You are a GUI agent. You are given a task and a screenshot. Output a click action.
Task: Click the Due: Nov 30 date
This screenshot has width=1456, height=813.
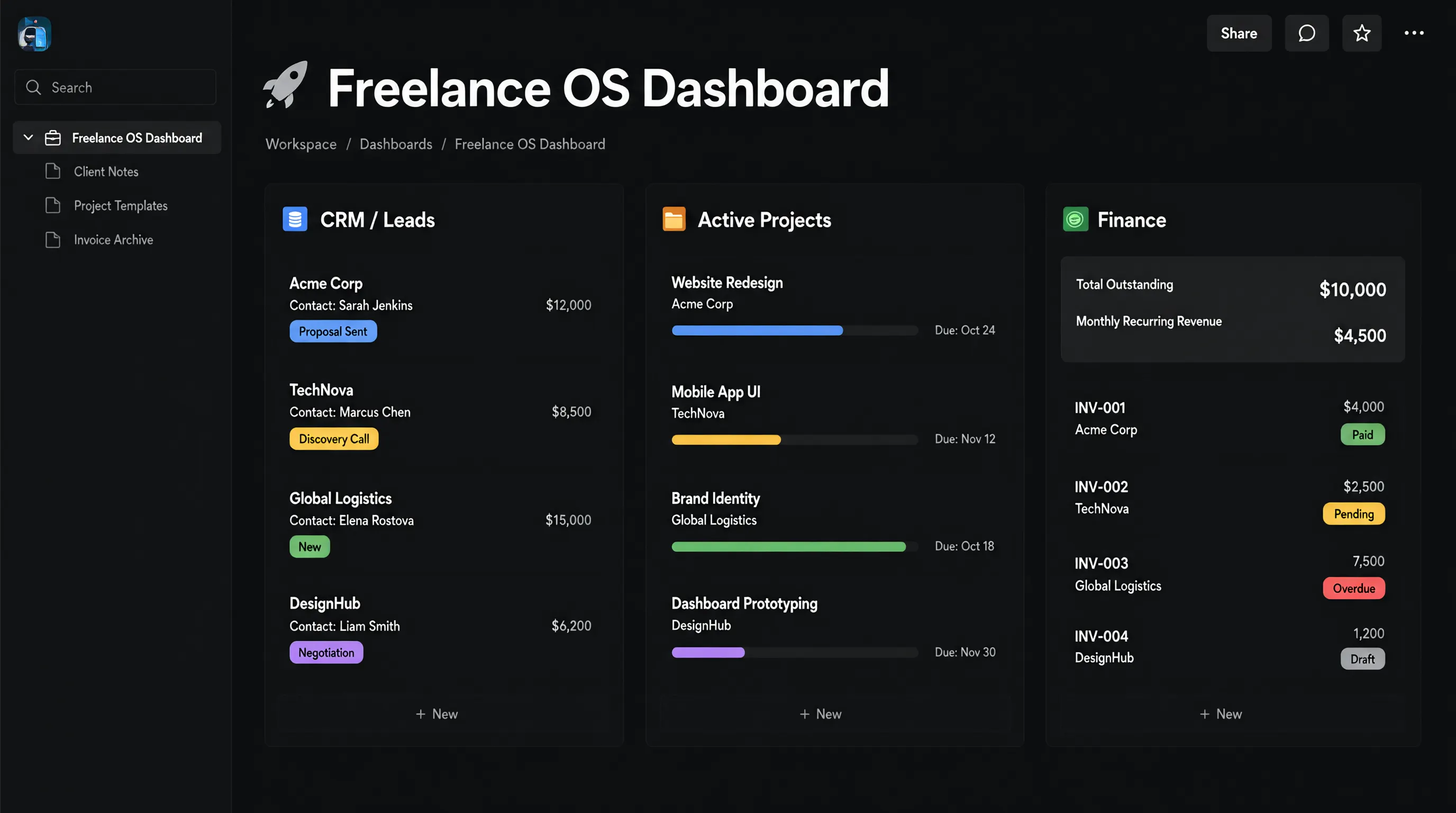966,653
